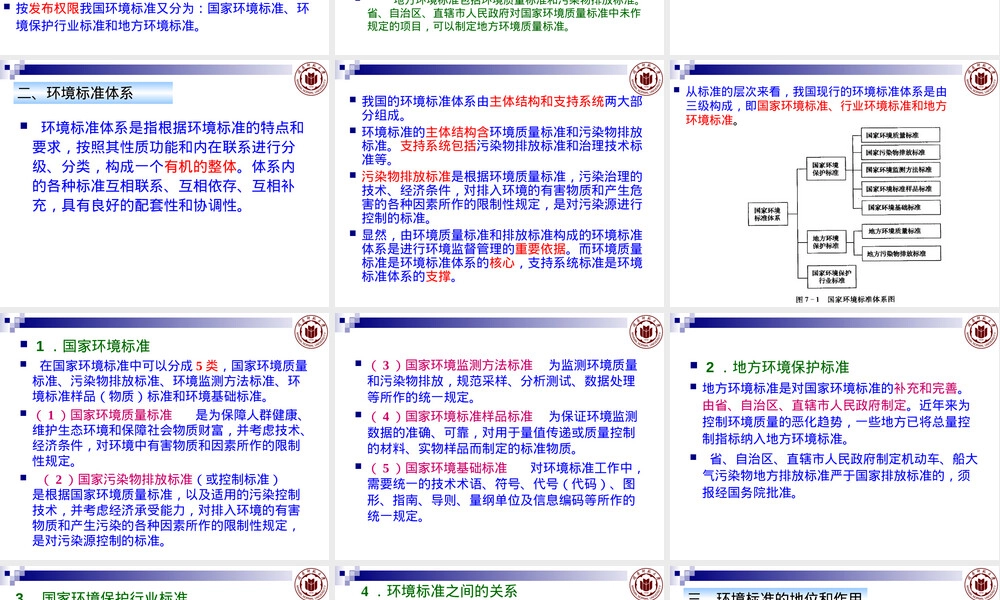Click the red phrase 发布权限 in the top slide

click(54, 9)
